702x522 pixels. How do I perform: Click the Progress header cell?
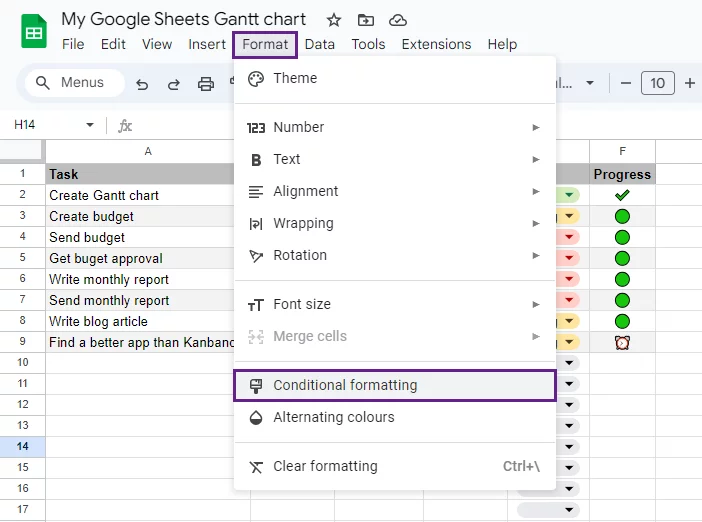622,174
